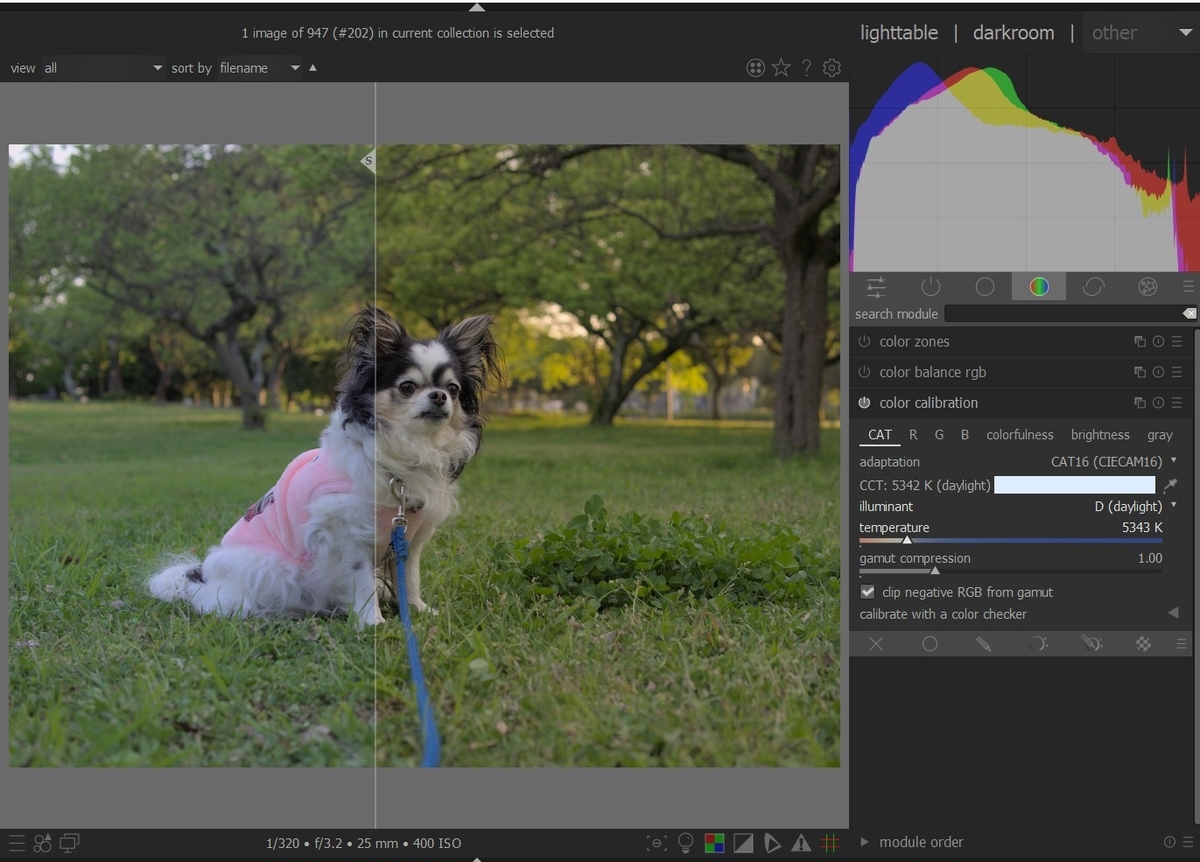This screenshot has width=1200, height=862.
Task: Click the temperature slider
Action: point(1010,540)
